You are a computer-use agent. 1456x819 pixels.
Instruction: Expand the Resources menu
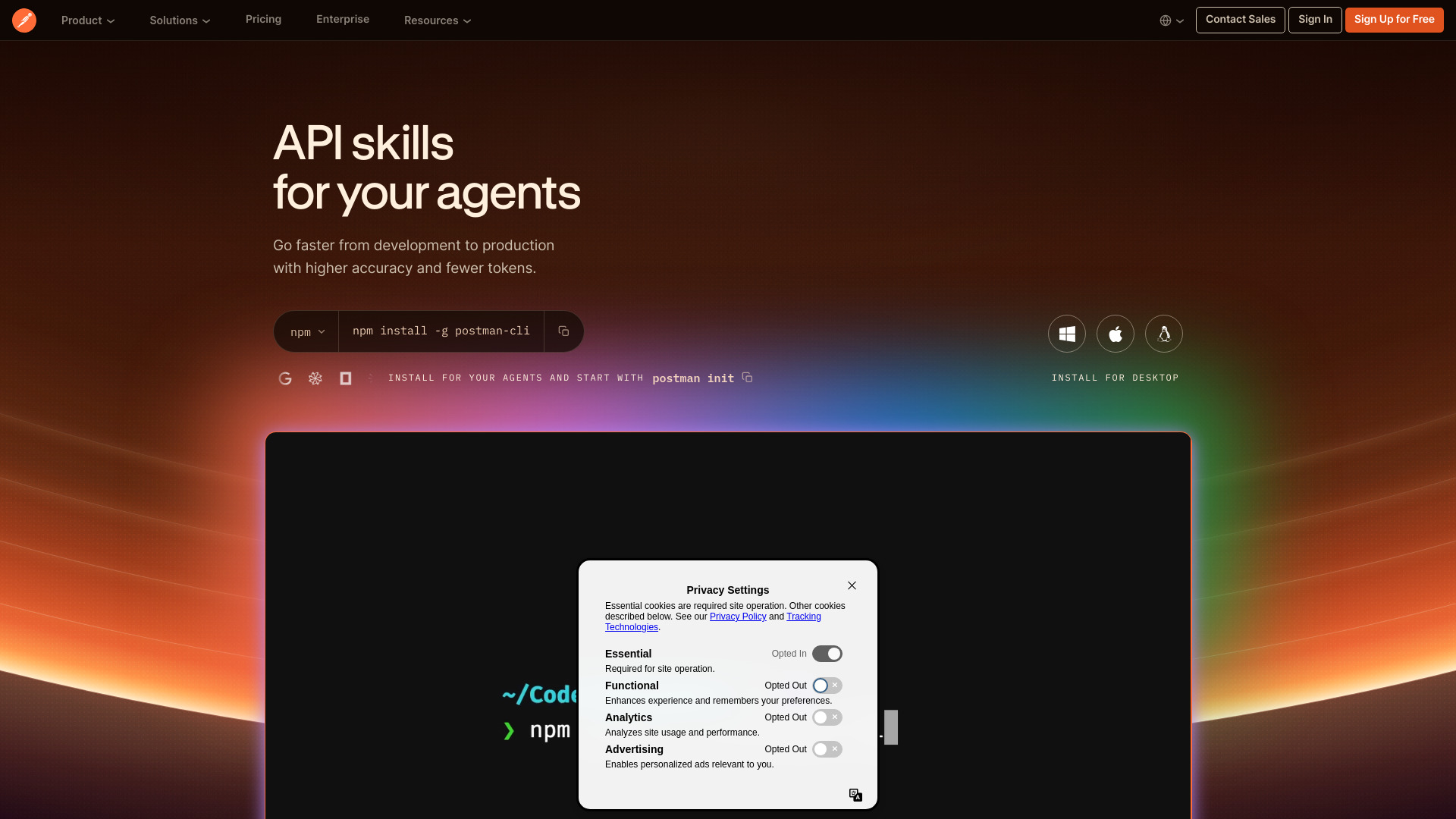[x=438, y=20]
